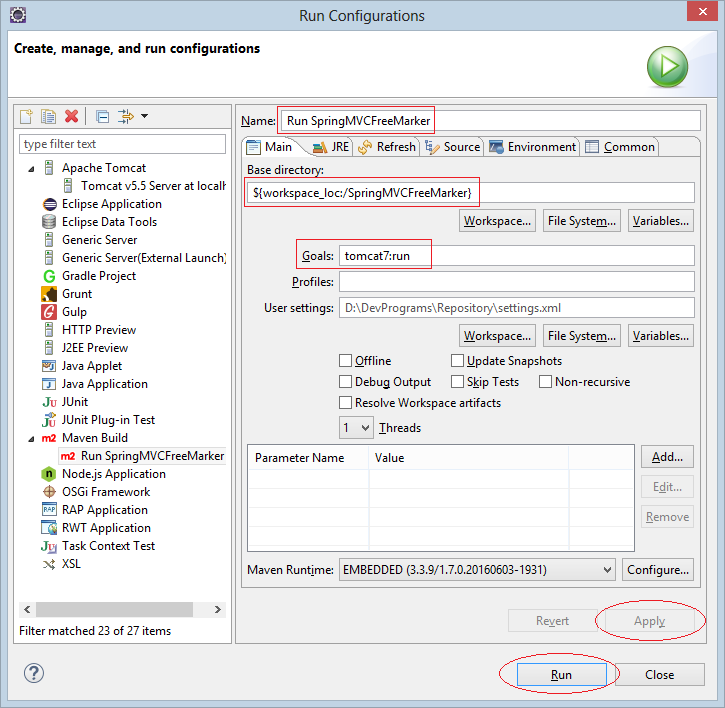
Task: Toggle the Skip Tests checkbox
Action: pyautogui.click(x=457, y=382)
